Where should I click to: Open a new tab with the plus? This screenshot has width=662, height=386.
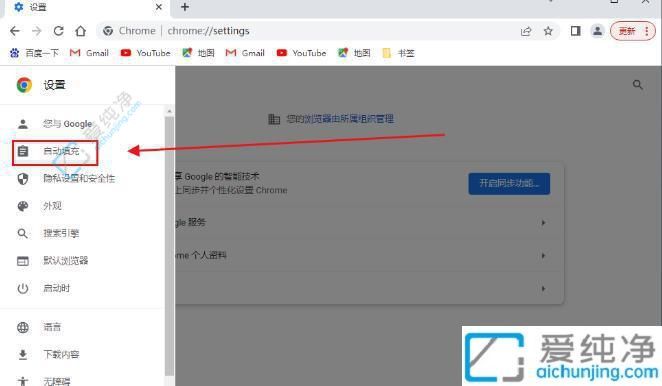[x=185, y=7]
